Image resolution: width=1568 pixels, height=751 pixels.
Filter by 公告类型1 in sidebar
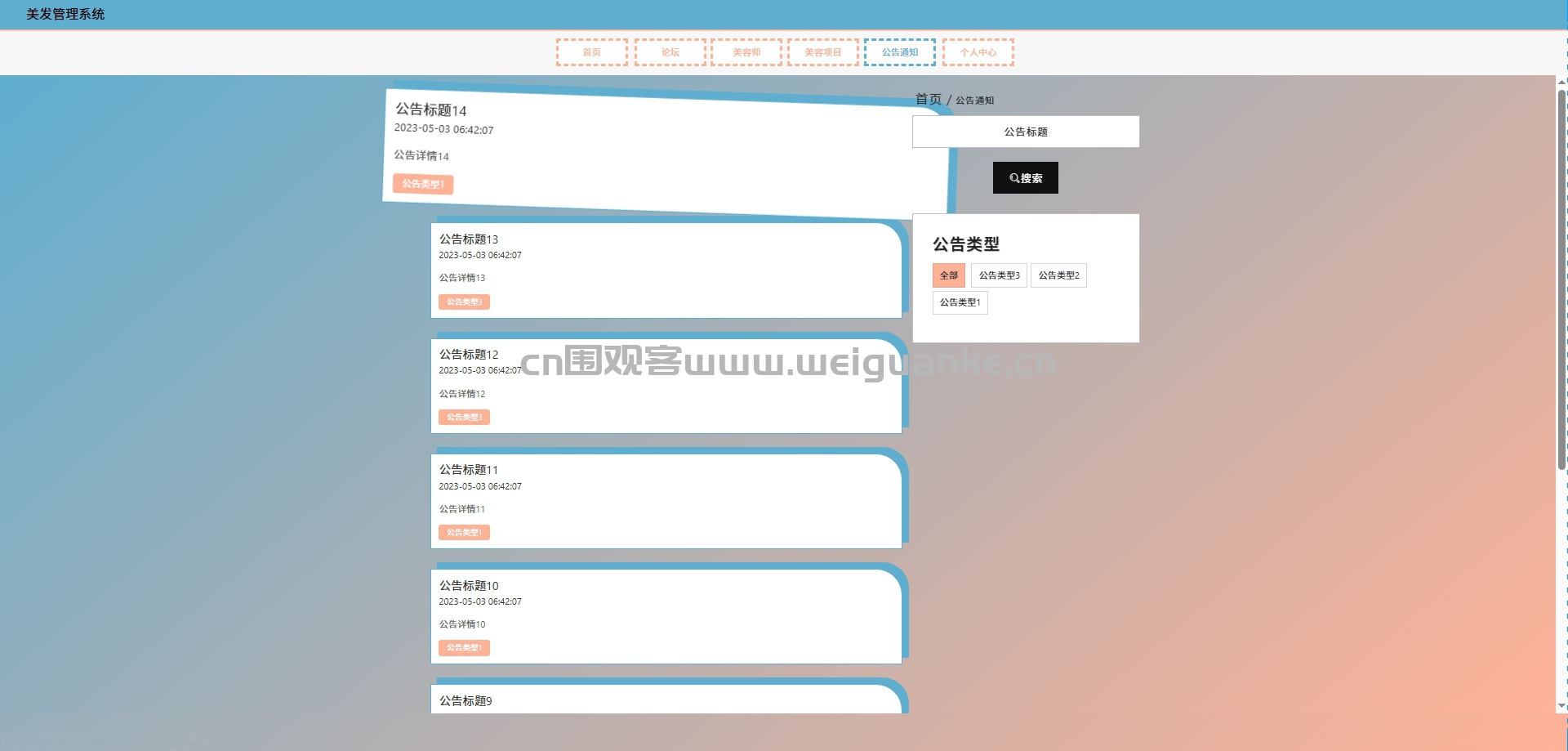pyautogui.click(x=960, y=302)
